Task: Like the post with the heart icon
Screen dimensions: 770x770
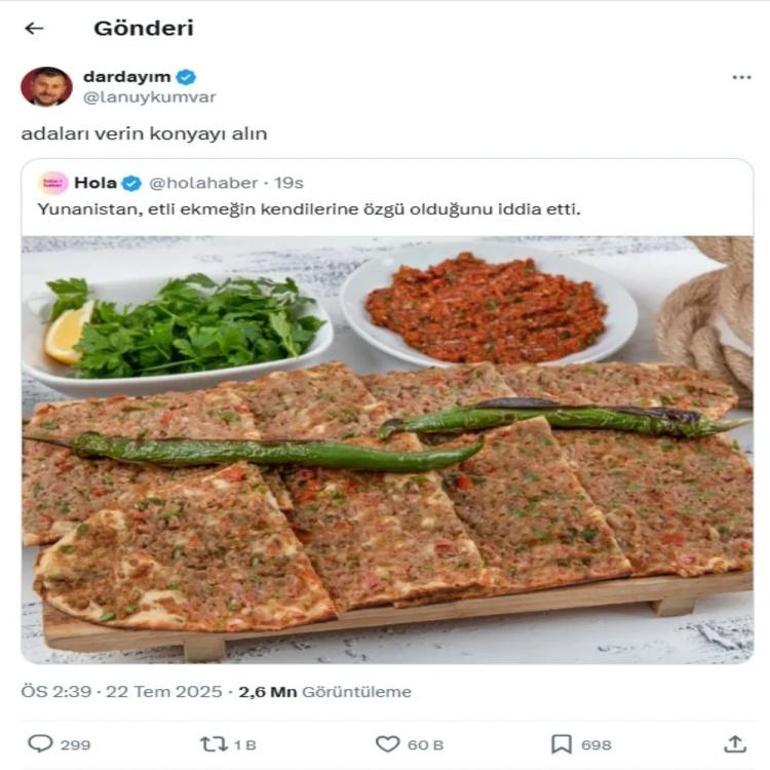Action: (387, 744)
